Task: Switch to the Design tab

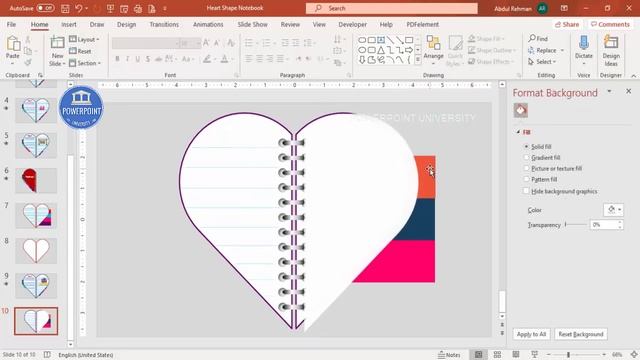Action: (127, 24)
